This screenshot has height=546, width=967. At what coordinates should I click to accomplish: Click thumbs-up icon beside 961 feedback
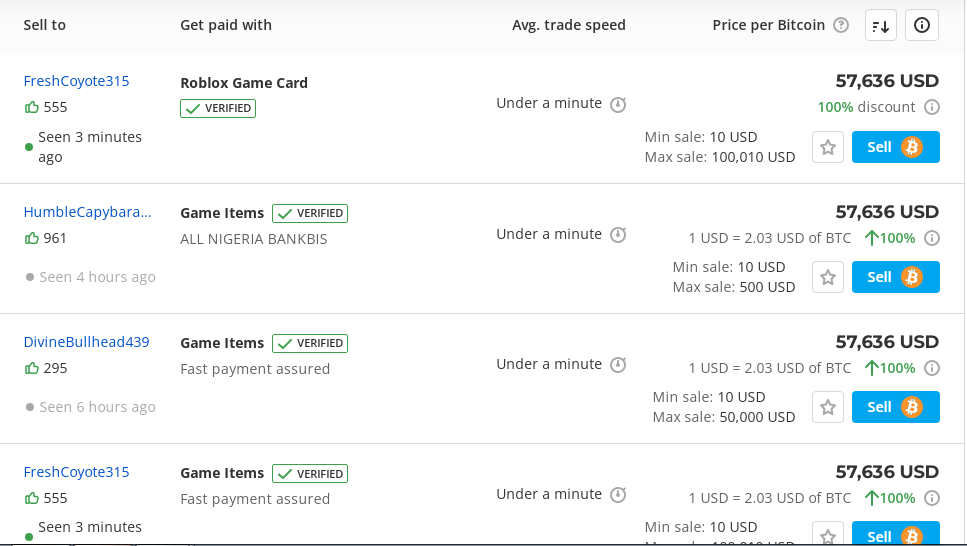[x=31, y=238]
